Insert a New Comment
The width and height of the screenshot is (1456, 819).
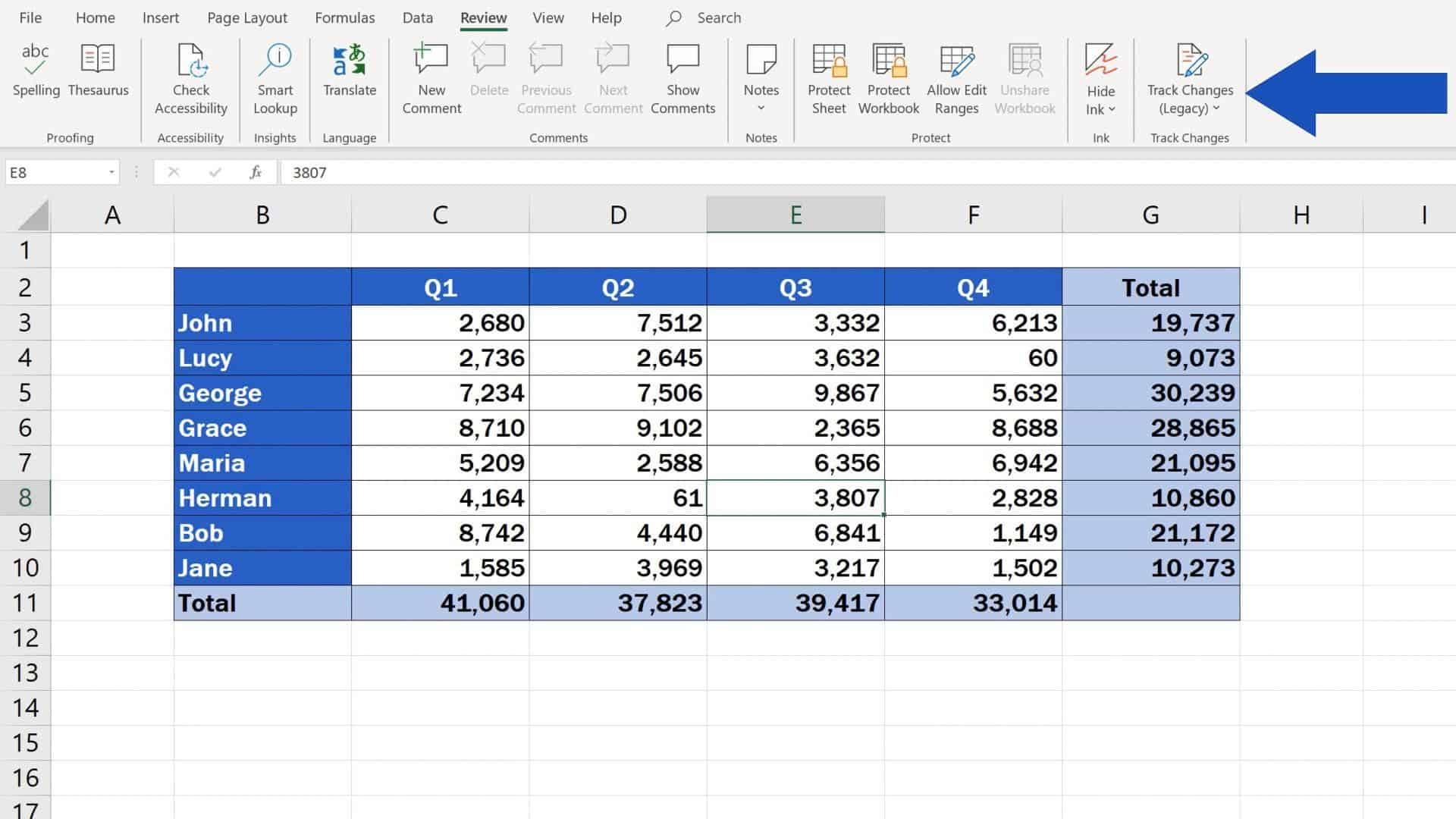pyautogui.click(x=430, y=76)
